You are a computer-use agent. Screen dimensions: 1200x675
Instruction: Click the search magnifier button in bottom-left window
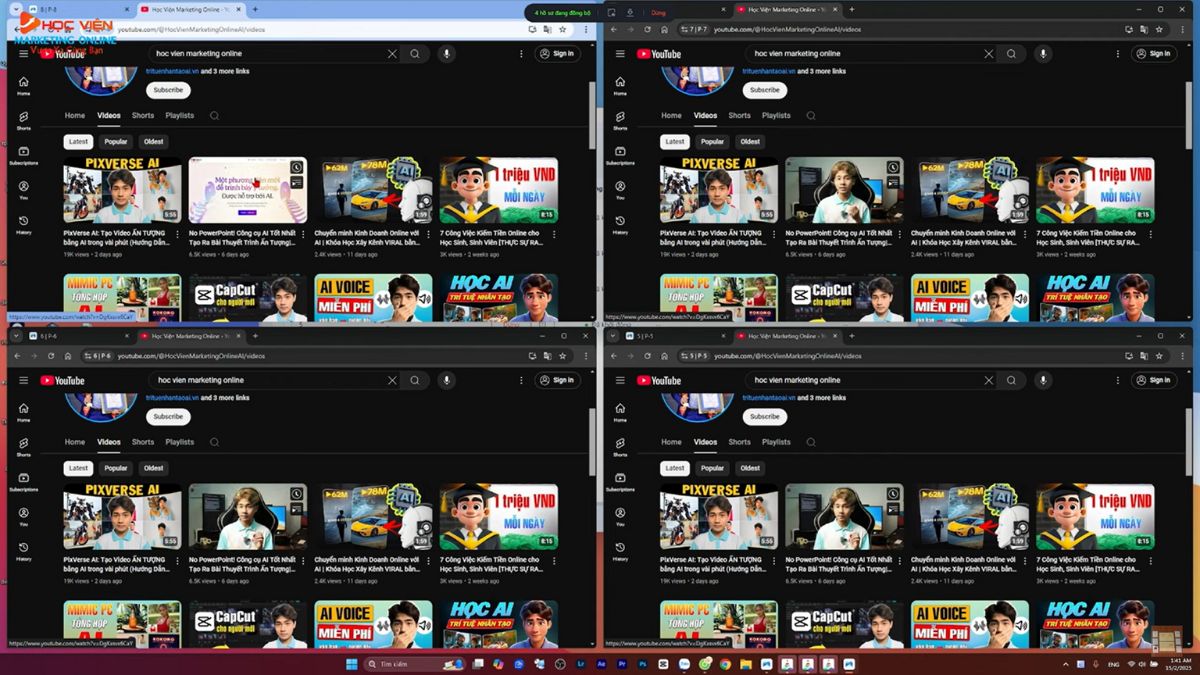415,380
